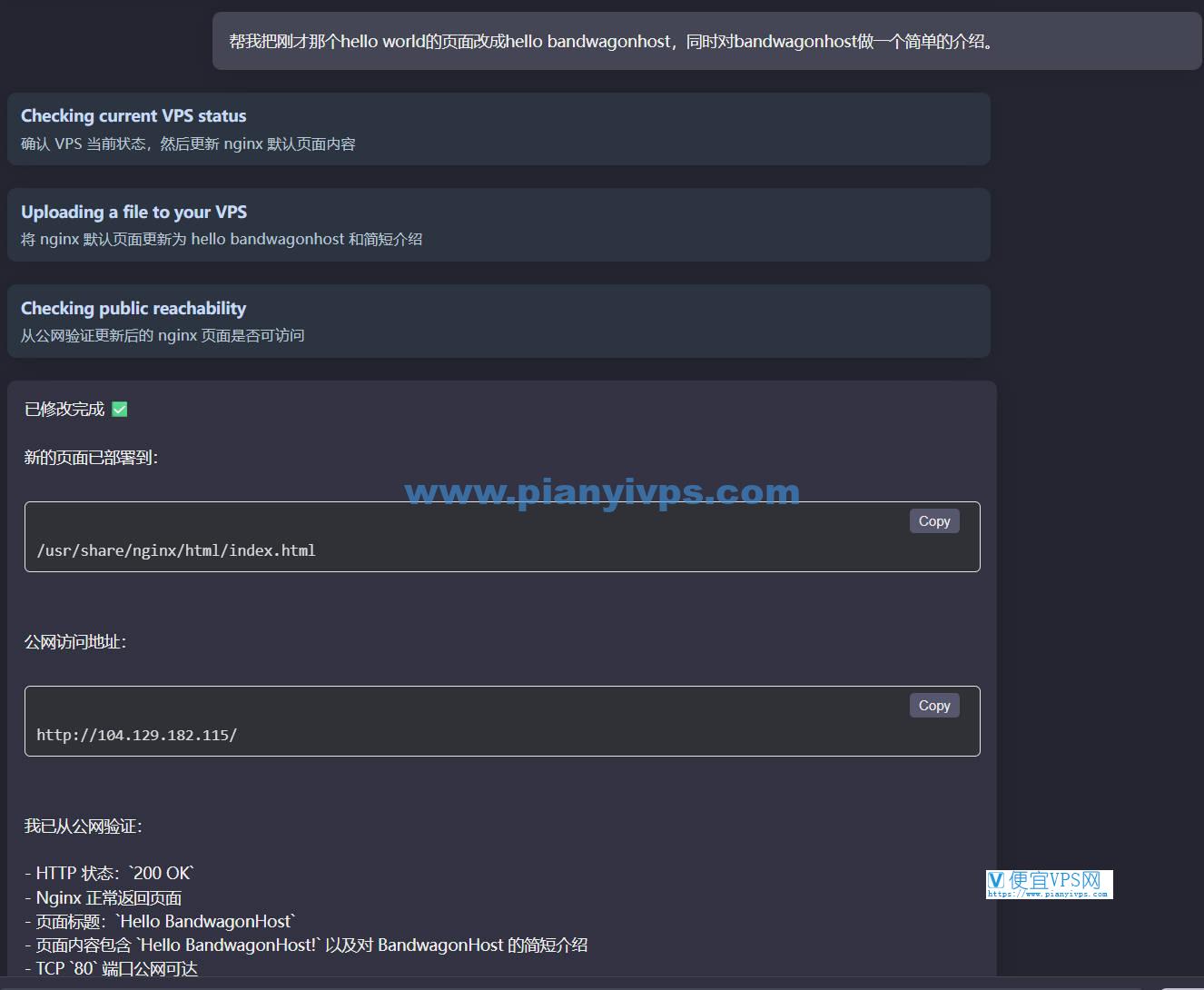Select the 页面标题 Hello BandwagonHost line
The height and width of the screenshot is (990, 1204).
pos(161,921)
